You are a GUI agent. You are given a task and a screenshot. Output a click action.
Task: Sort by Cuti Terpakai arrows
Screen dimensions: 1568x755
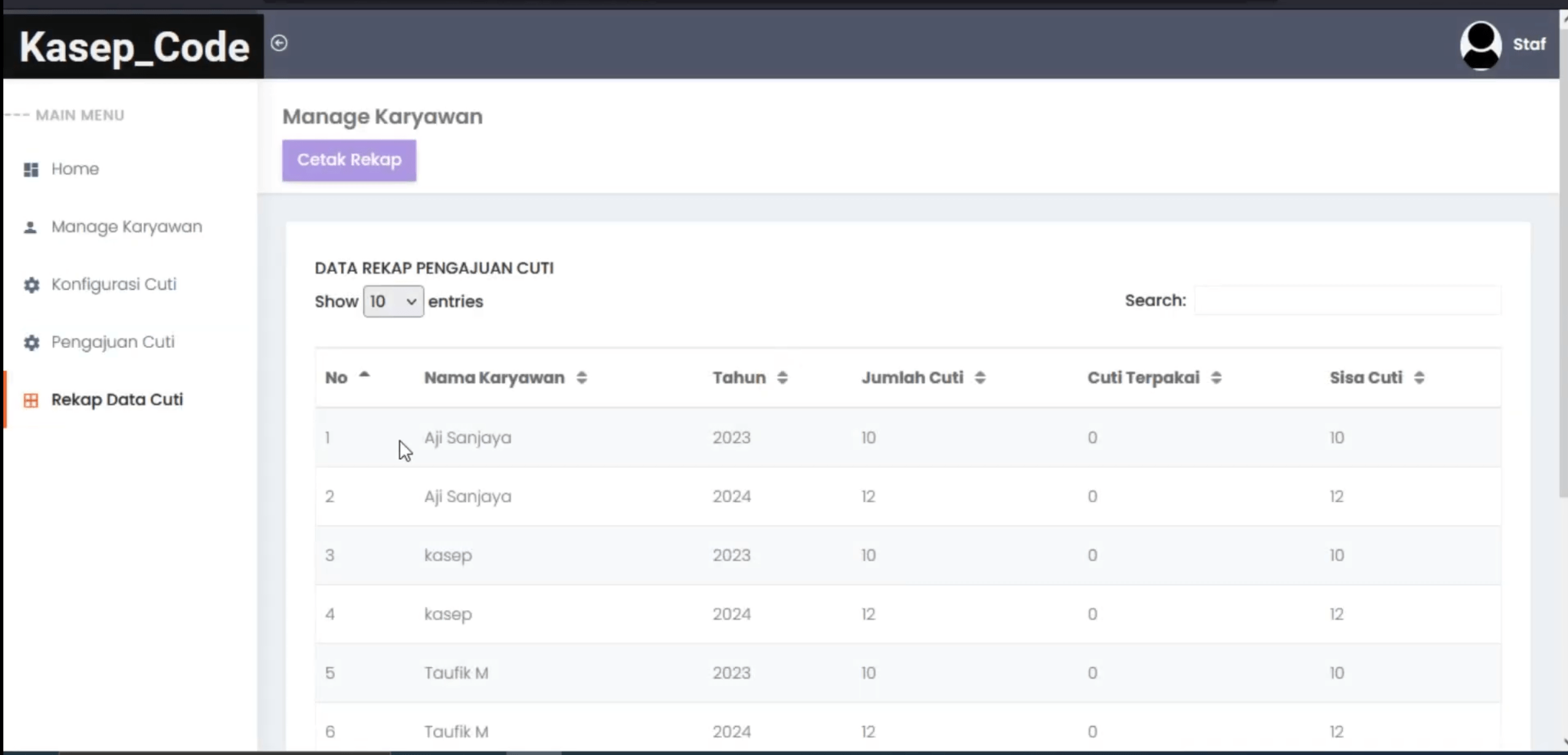[1216, 378]
